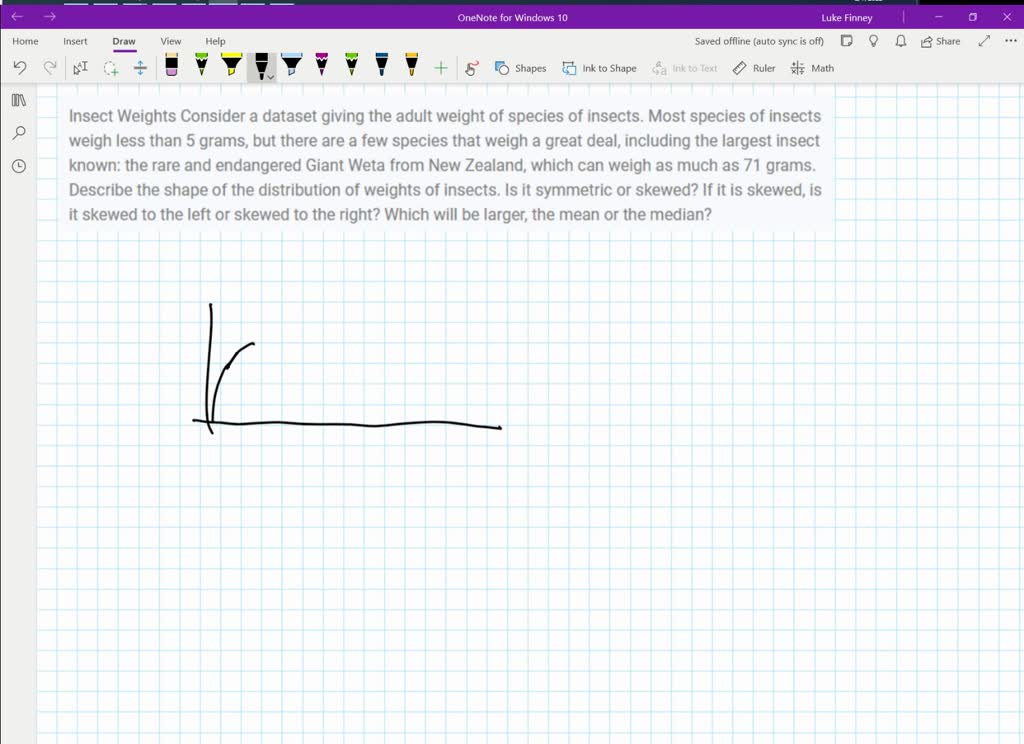The image size is (1024, 744).
Task: Activate the text selection tool
Action: coord(80,67)
